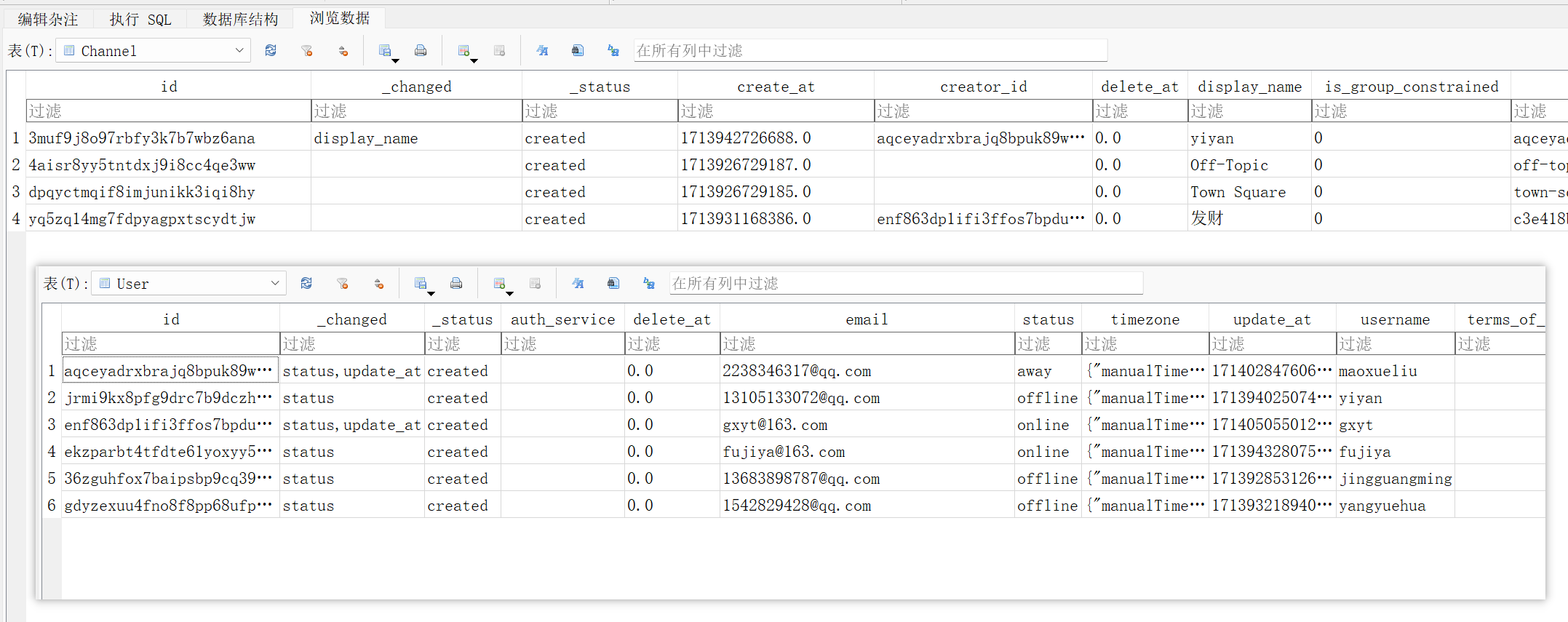Select email cell 2238346317@qq.com

(867, 371)
